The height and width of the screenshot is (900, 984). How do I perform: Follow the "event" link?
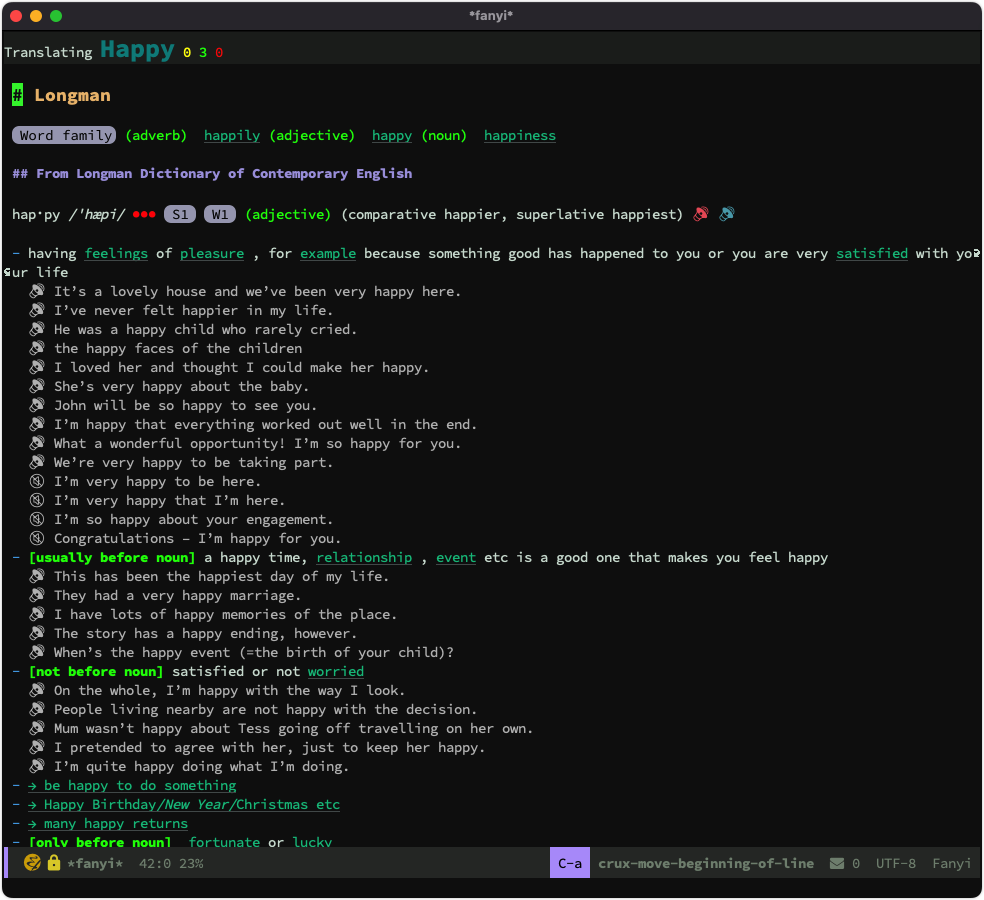pos(456,557)
